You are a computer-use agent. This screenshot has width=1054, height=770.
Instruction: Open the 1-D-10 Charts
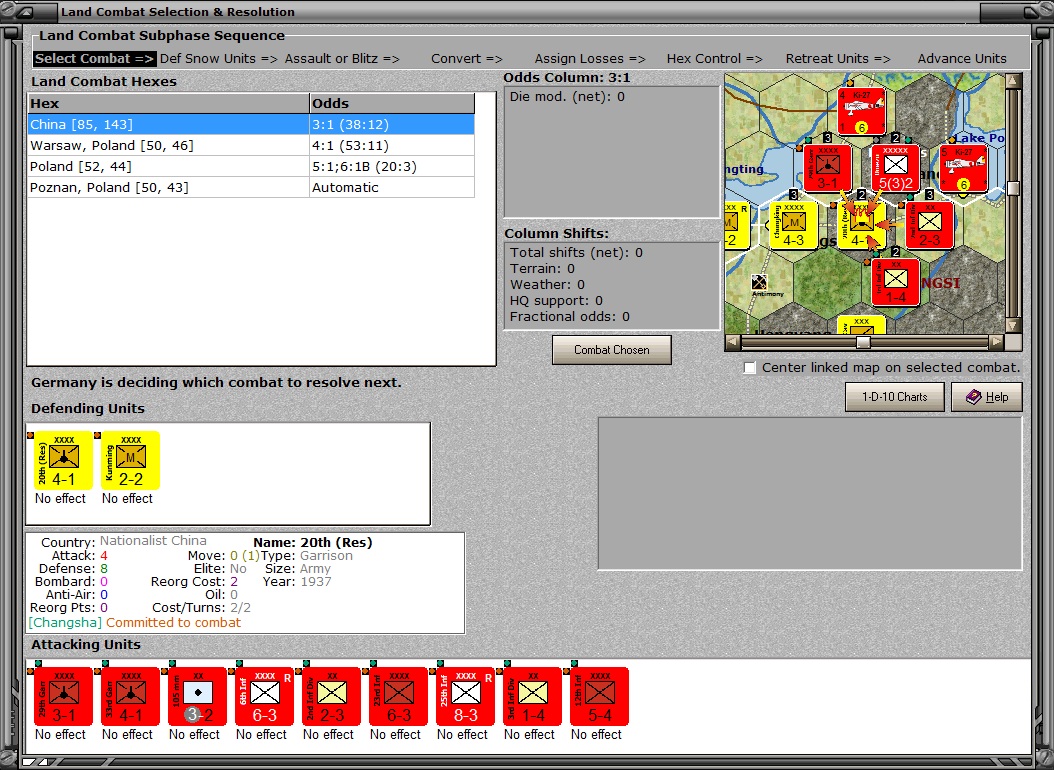tap(895, 397)
